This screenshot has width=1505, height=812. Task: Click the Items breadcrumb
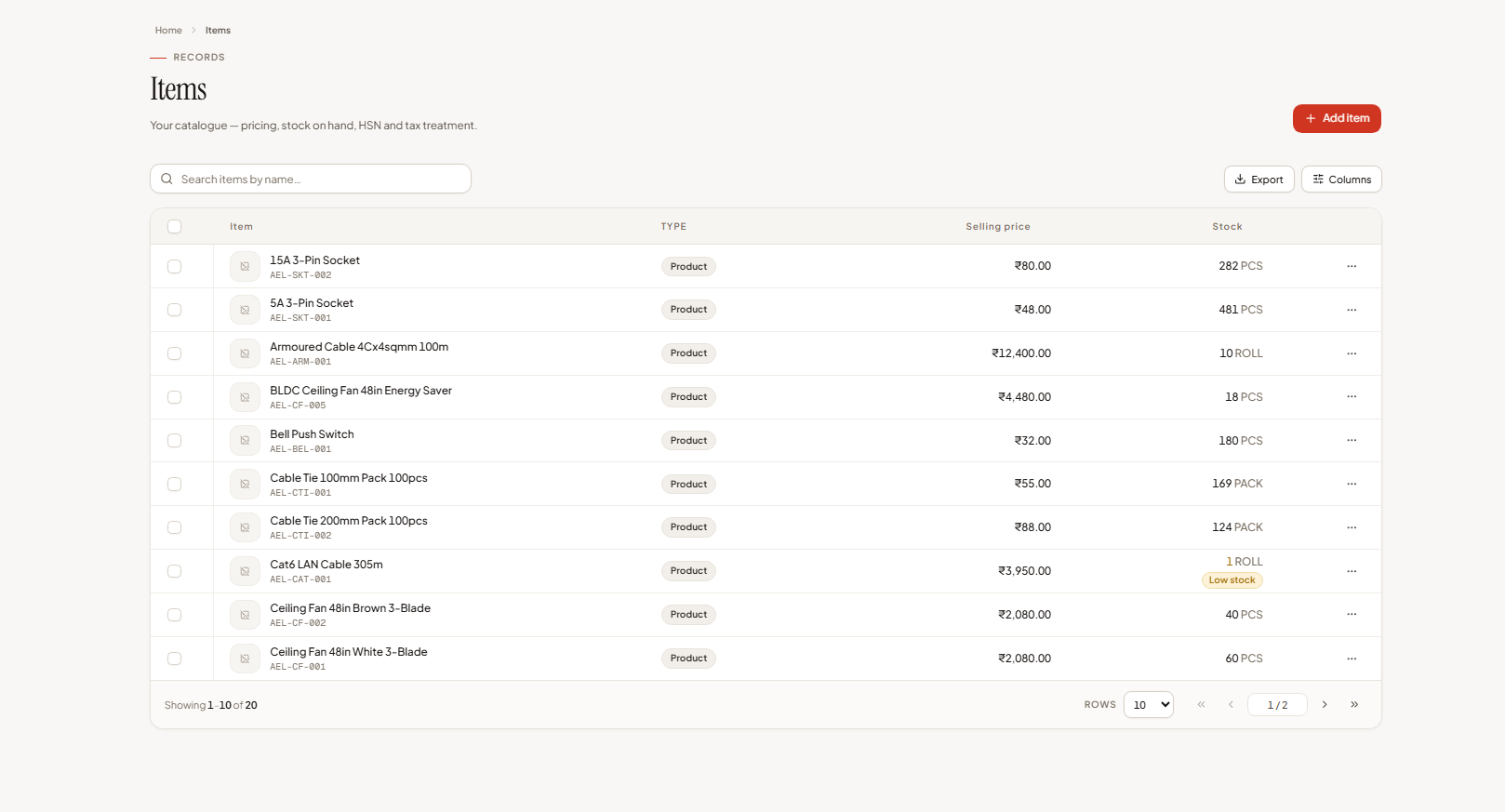point(218,31)
